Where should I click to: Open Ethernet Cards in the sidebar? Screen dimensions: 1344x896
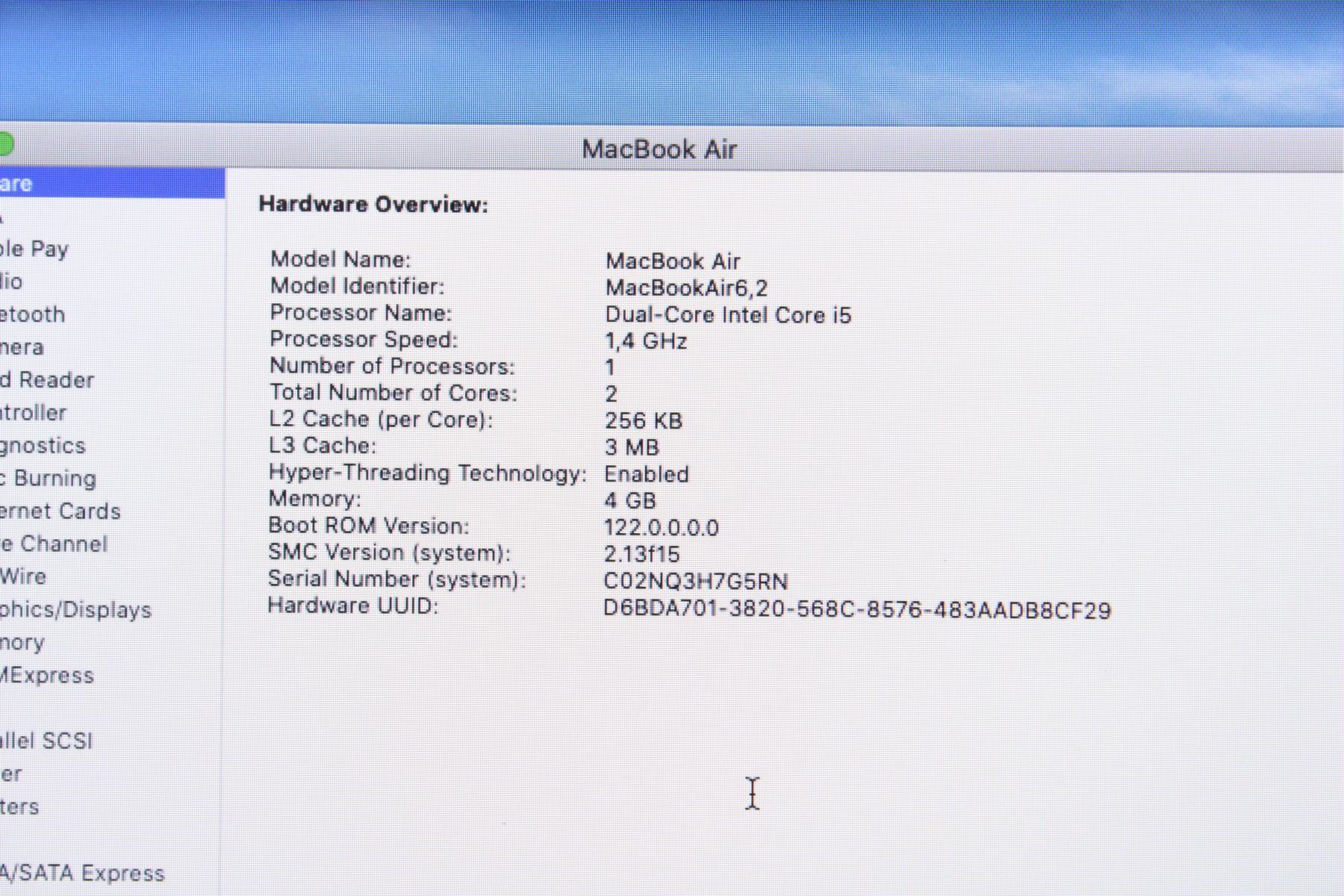coord(60,511)
